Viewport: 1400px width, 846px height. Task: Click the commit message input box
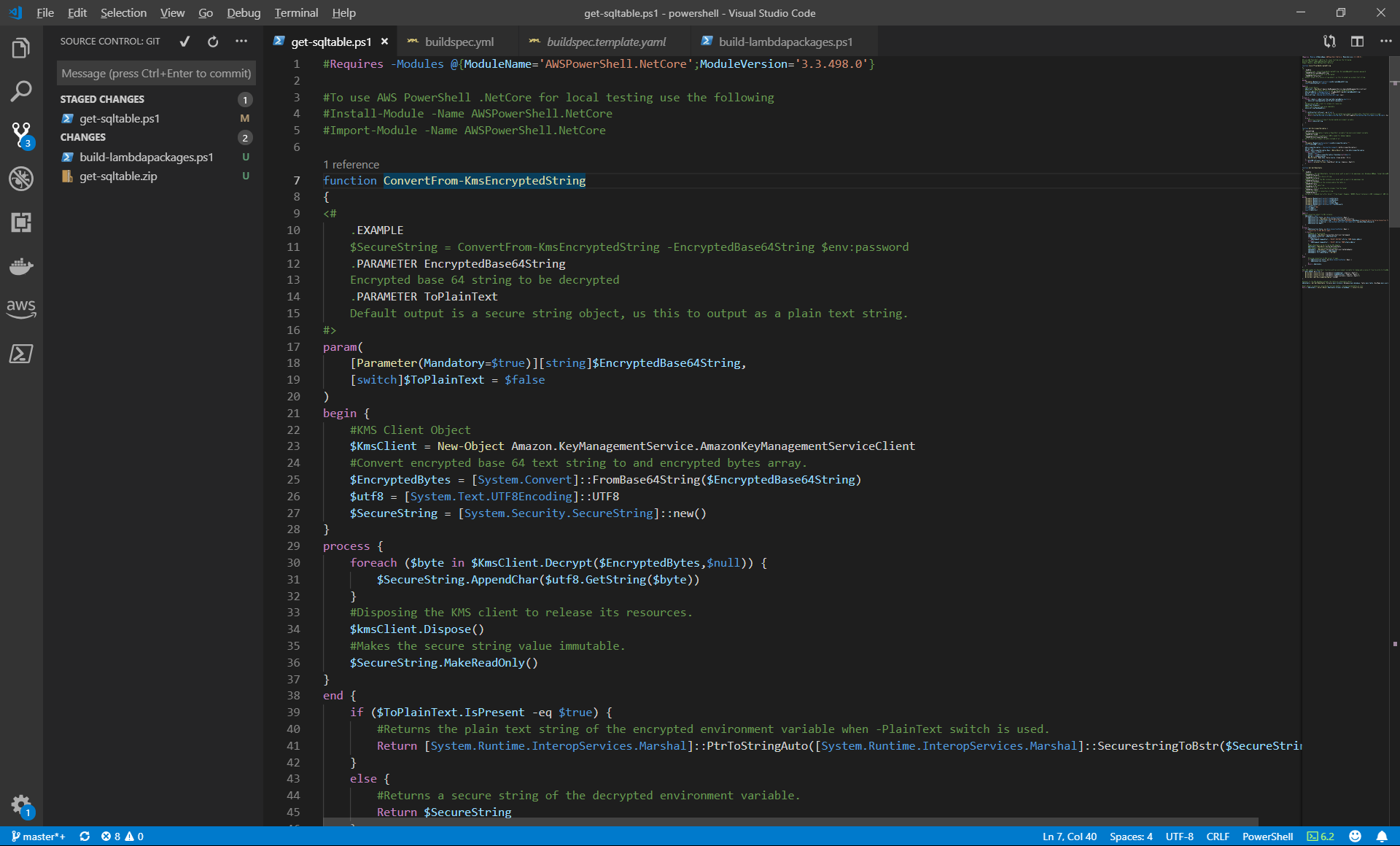pyautogui.click(x=156, y=74)
